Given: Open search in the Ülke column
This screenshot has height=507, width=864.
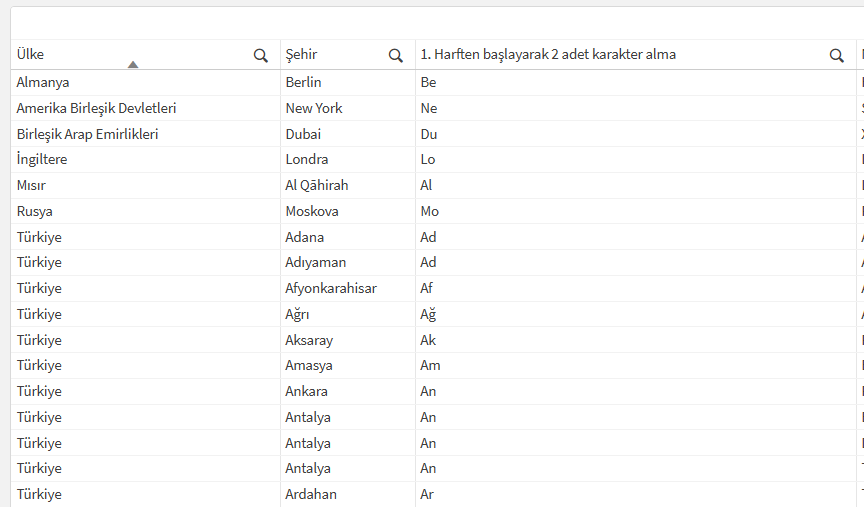Looking at the screenshot, I should tap(261, 55).
